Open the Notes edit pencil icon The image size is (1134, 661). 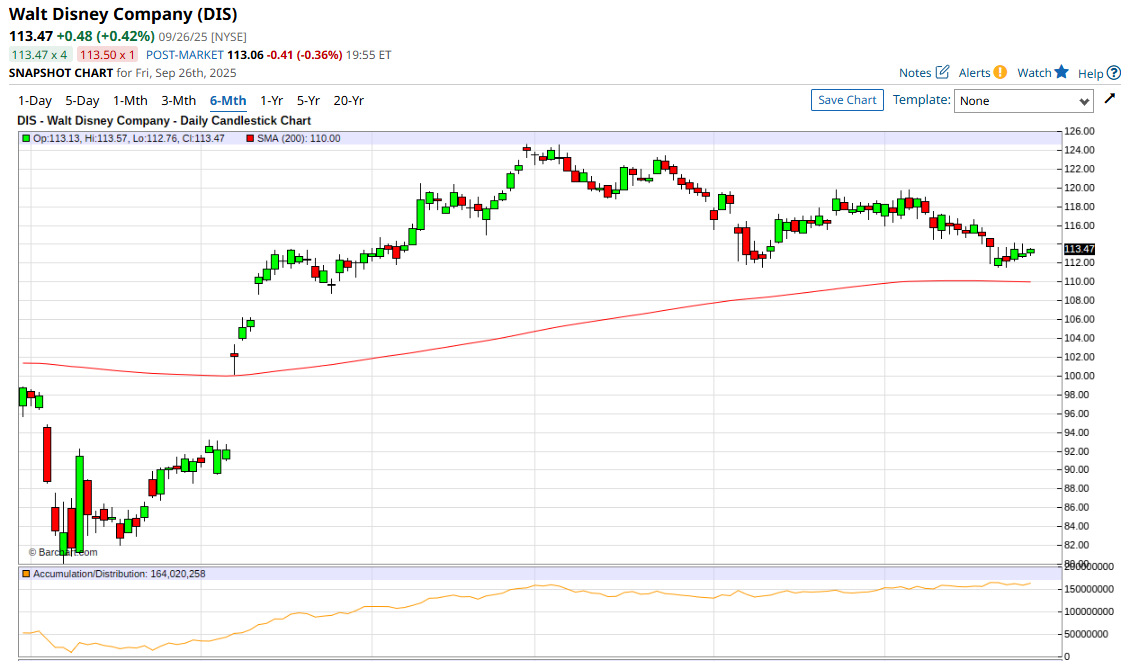point(942,72)
